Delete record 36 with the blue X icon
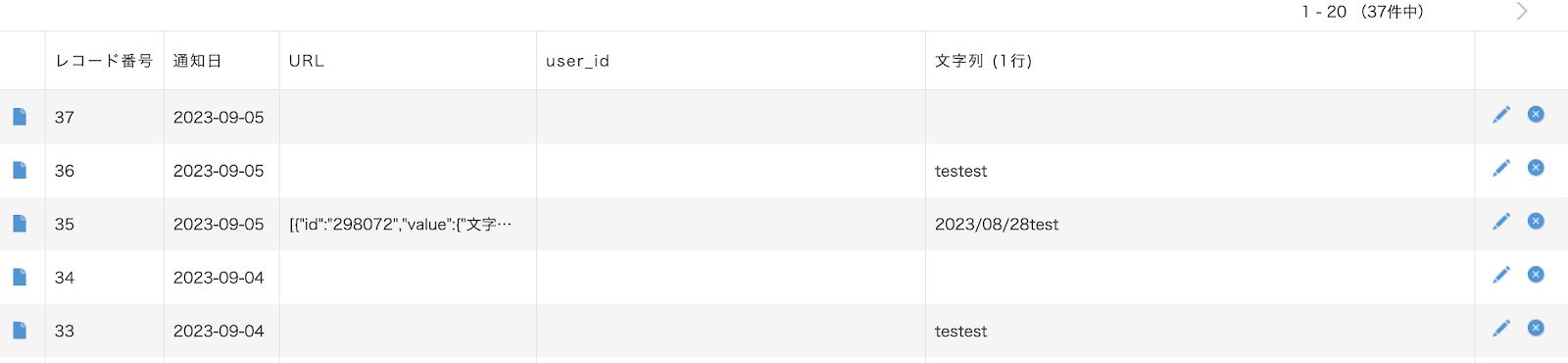This screenshot has height=363, width=1568. 1536,168
